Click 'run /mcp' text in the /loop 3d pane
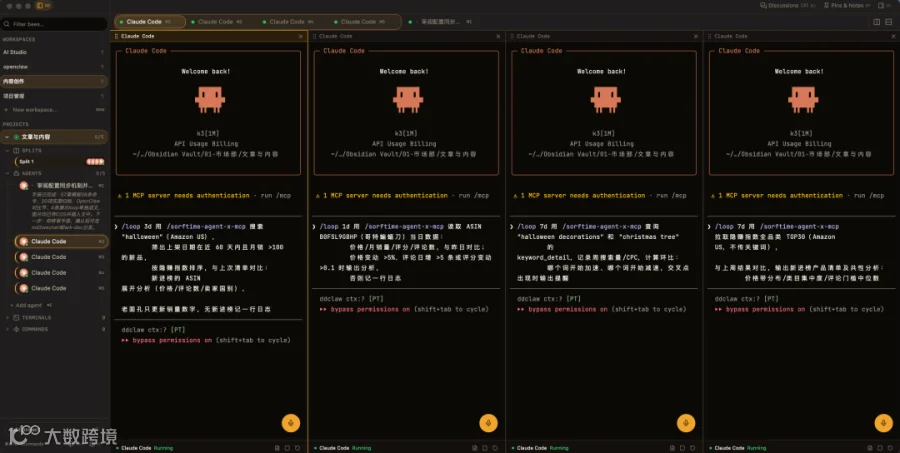 pos(276,196)
